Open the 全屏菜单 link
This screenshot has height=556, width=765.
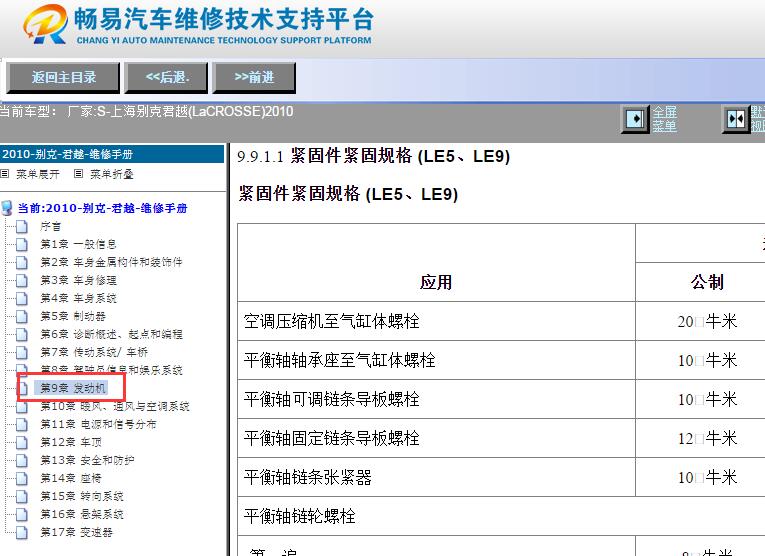click(664, 119)
